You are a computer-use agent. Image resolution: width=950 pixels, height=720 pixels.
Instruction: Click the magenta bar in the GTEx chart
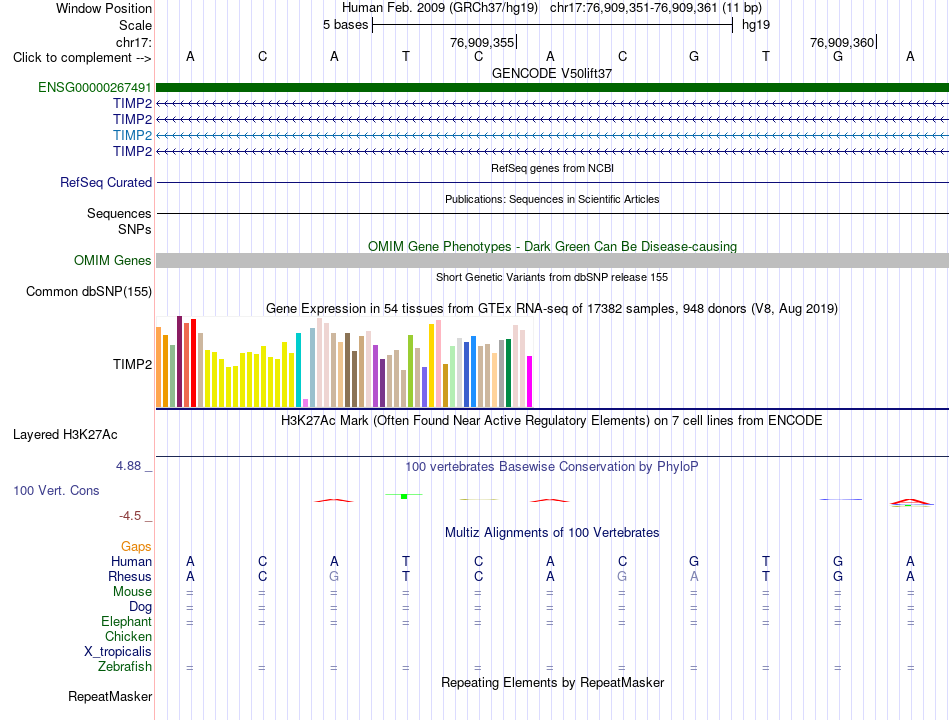[530, 381]
